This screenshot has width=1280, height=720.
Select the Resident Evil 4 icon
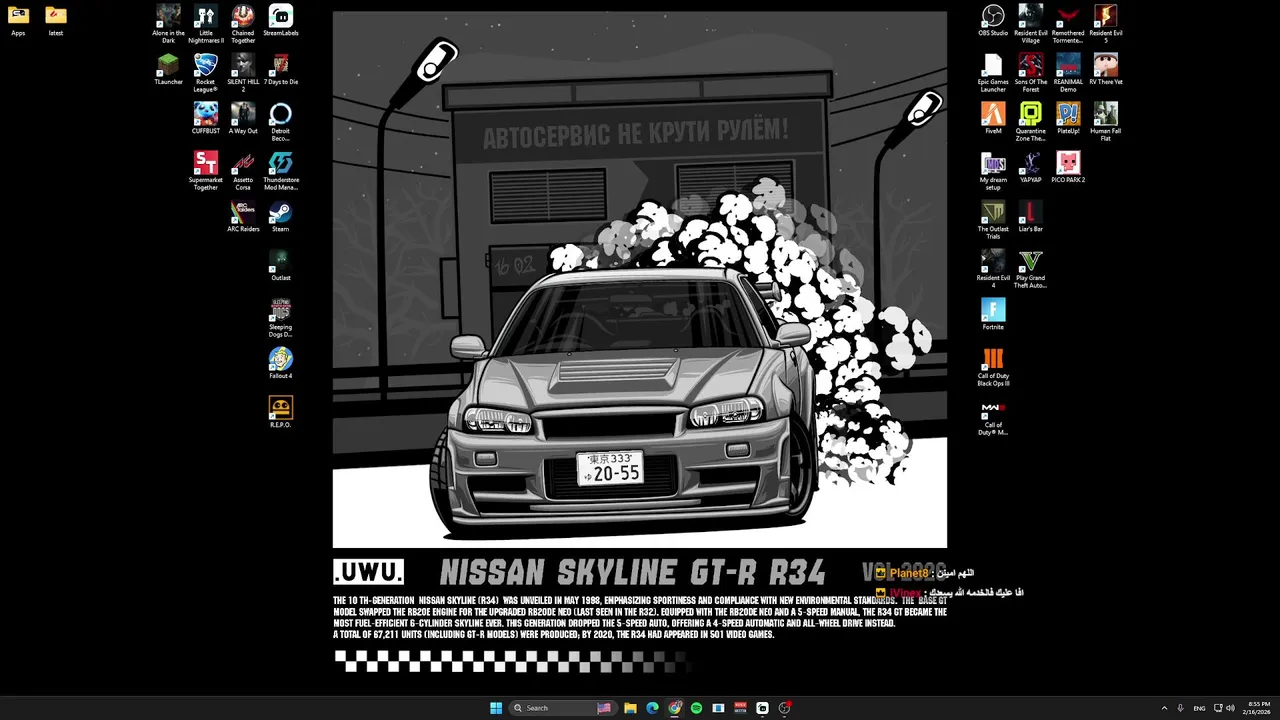point(993,269)
